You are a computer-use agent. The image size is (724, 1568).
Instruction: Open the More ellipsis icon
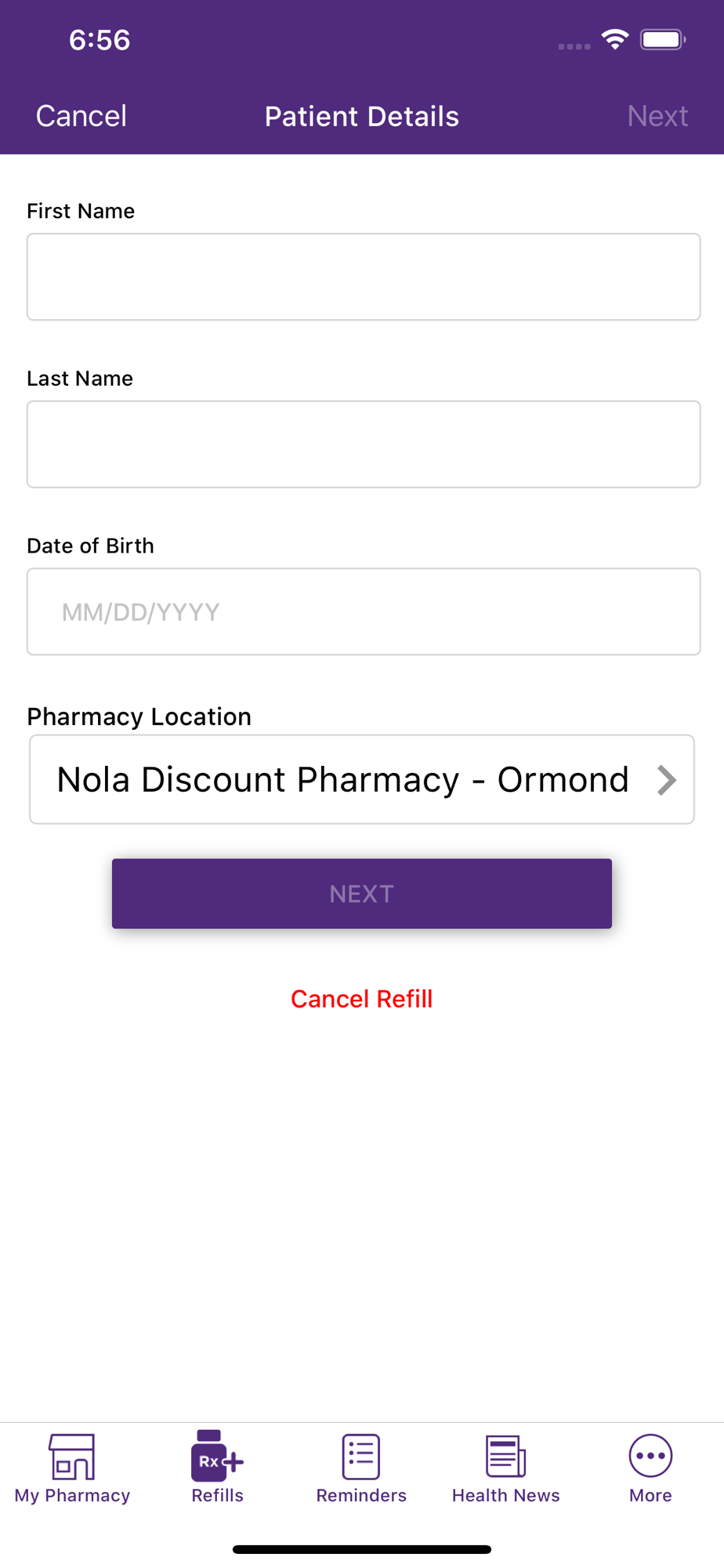650,1456
